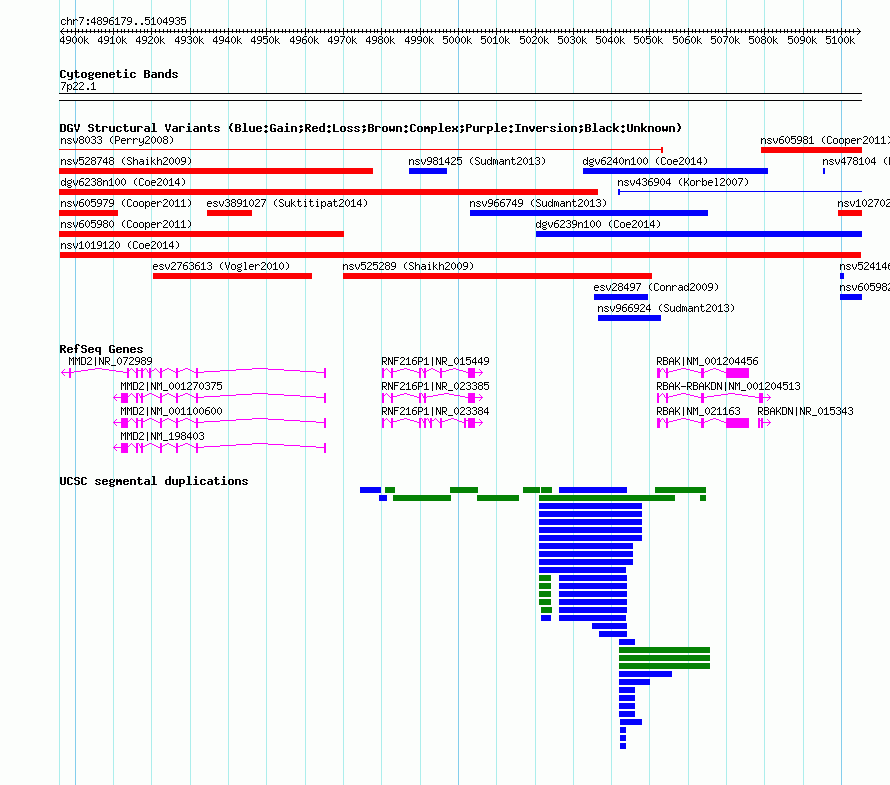Click the 7p22.1 band label
The height and width of the screenshot is (785, 890).
tap(78, 86)
